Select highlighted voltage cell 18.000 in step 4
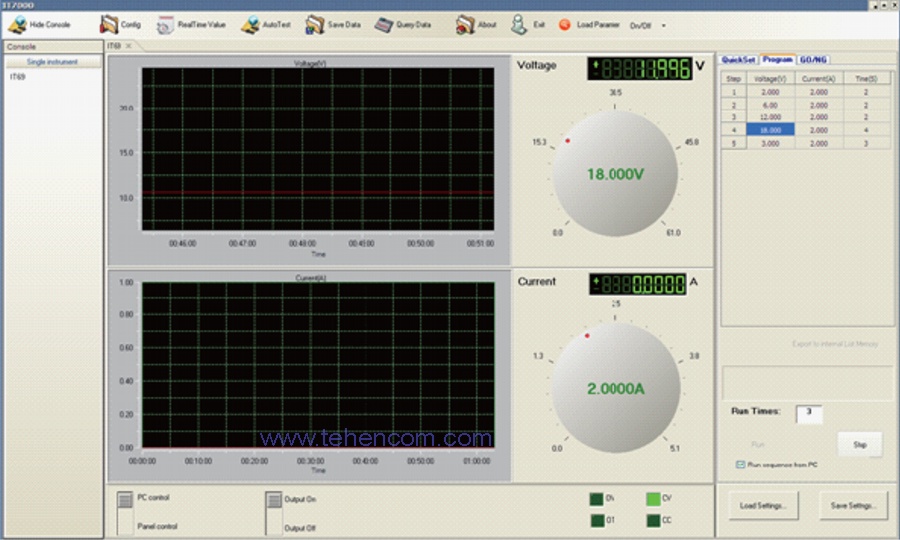The image size is (900, 540). 770,130
